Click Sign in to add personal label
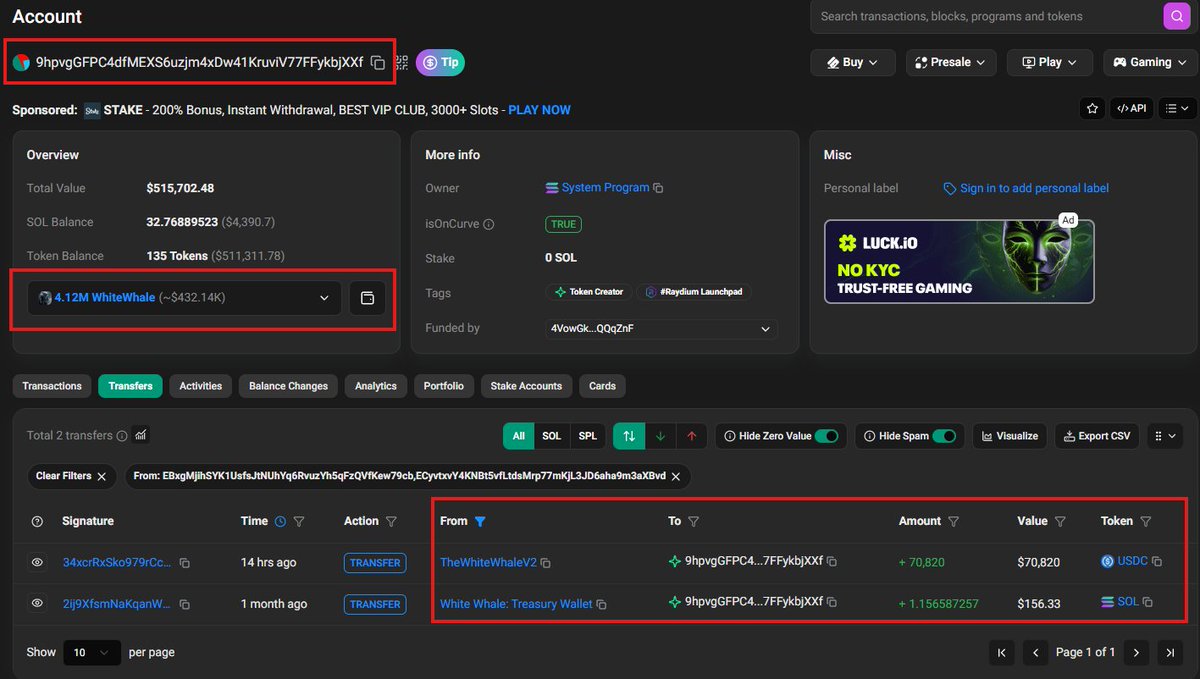This screenshot has height=679, width=1200. coord(1034,188)
